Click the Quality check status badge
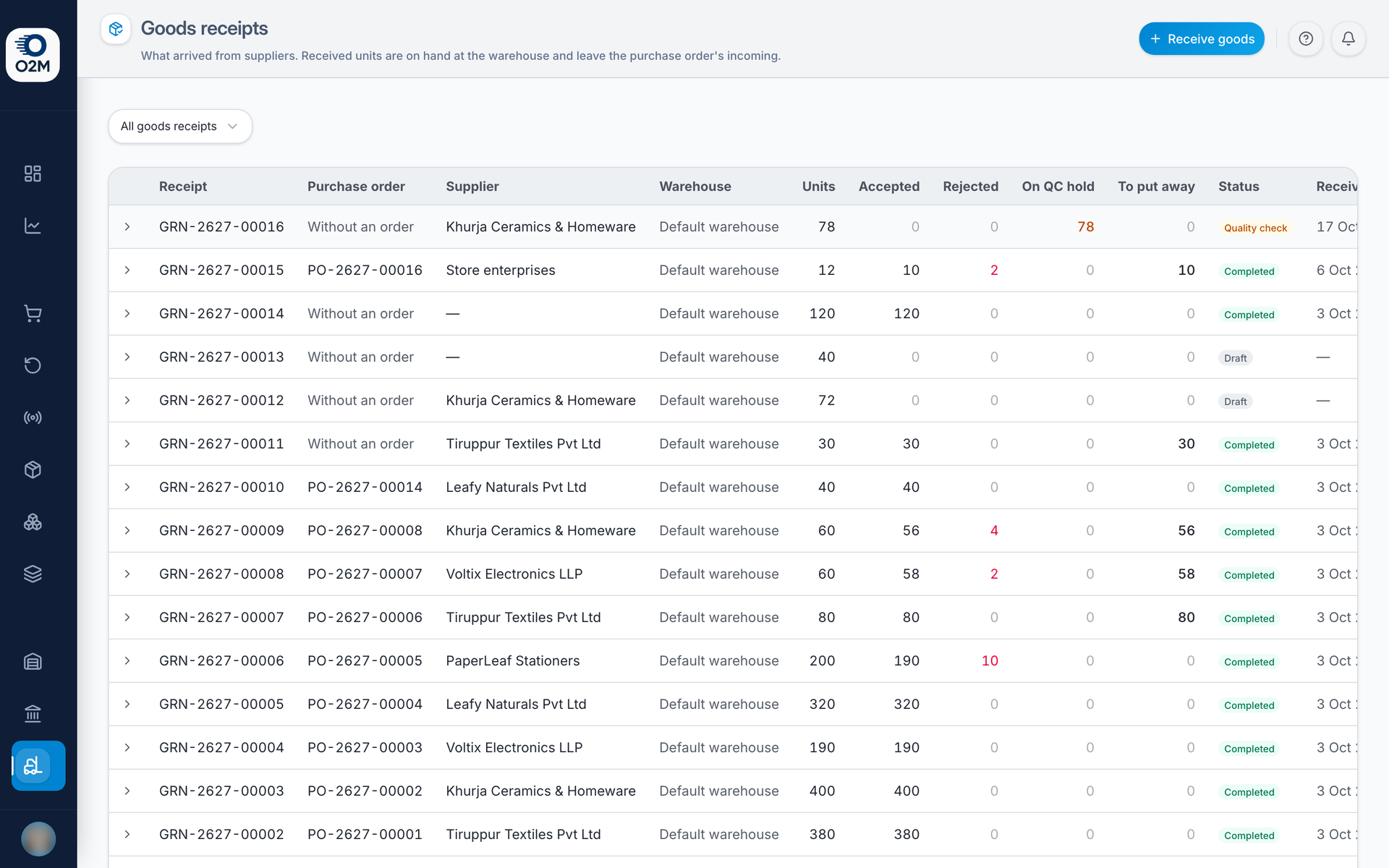Image resolution: width=1389 pixels, height=868 pixels. click(1255, 228)
